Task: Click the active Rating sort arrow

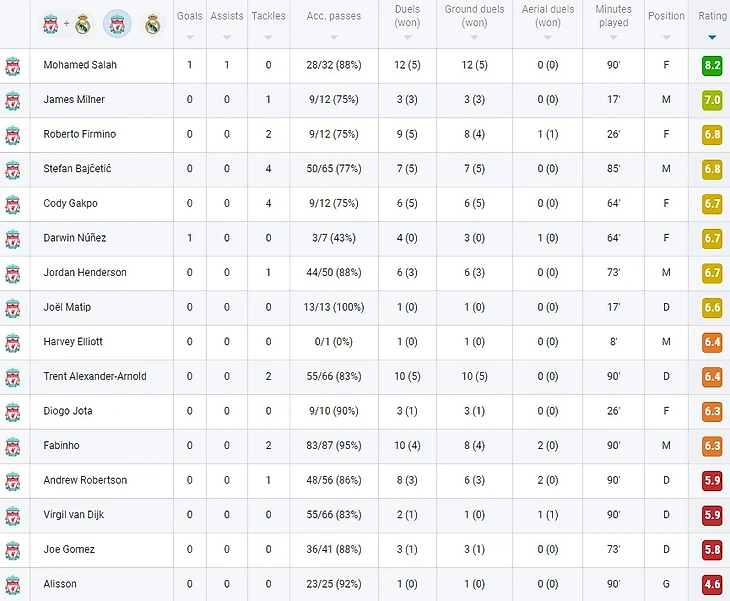Action: [712, 37]
